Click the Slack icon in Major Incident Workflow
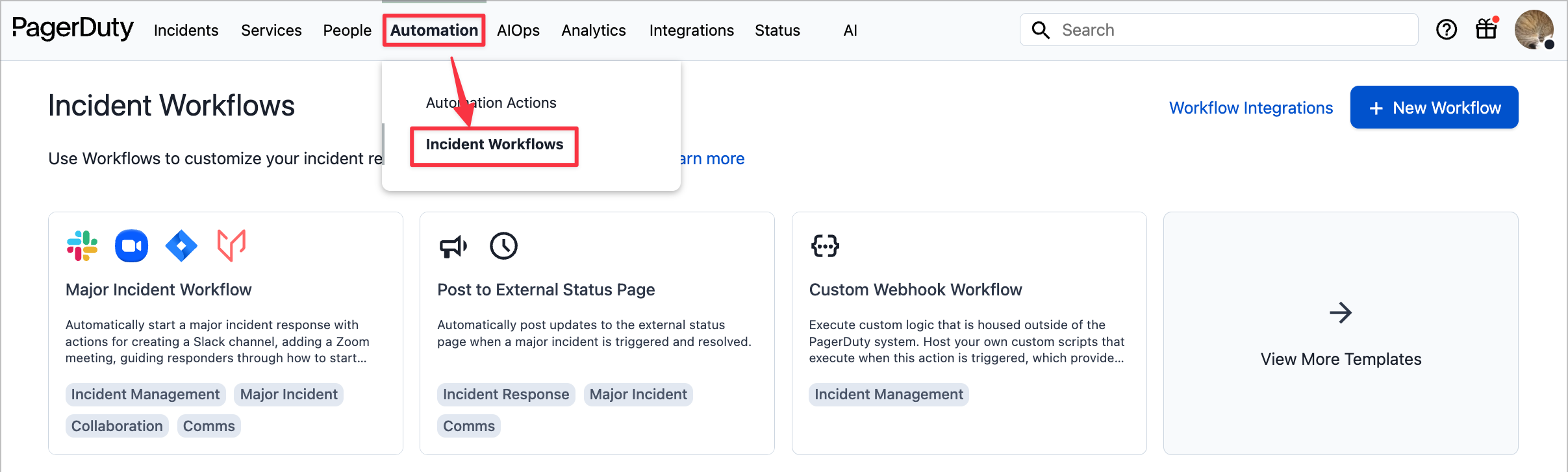 pos(82,246)
